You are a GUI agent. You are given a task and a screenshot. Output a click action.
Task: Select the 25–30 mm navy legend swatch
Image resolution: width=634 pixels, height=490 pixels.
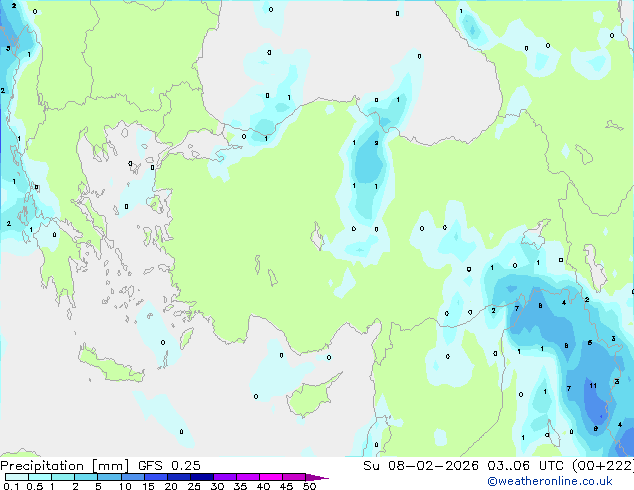pos(201,477)
